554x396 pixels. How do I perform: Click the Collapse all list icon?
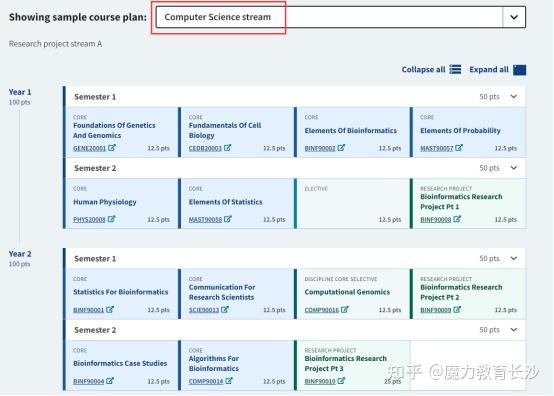(x=455, y=69)
